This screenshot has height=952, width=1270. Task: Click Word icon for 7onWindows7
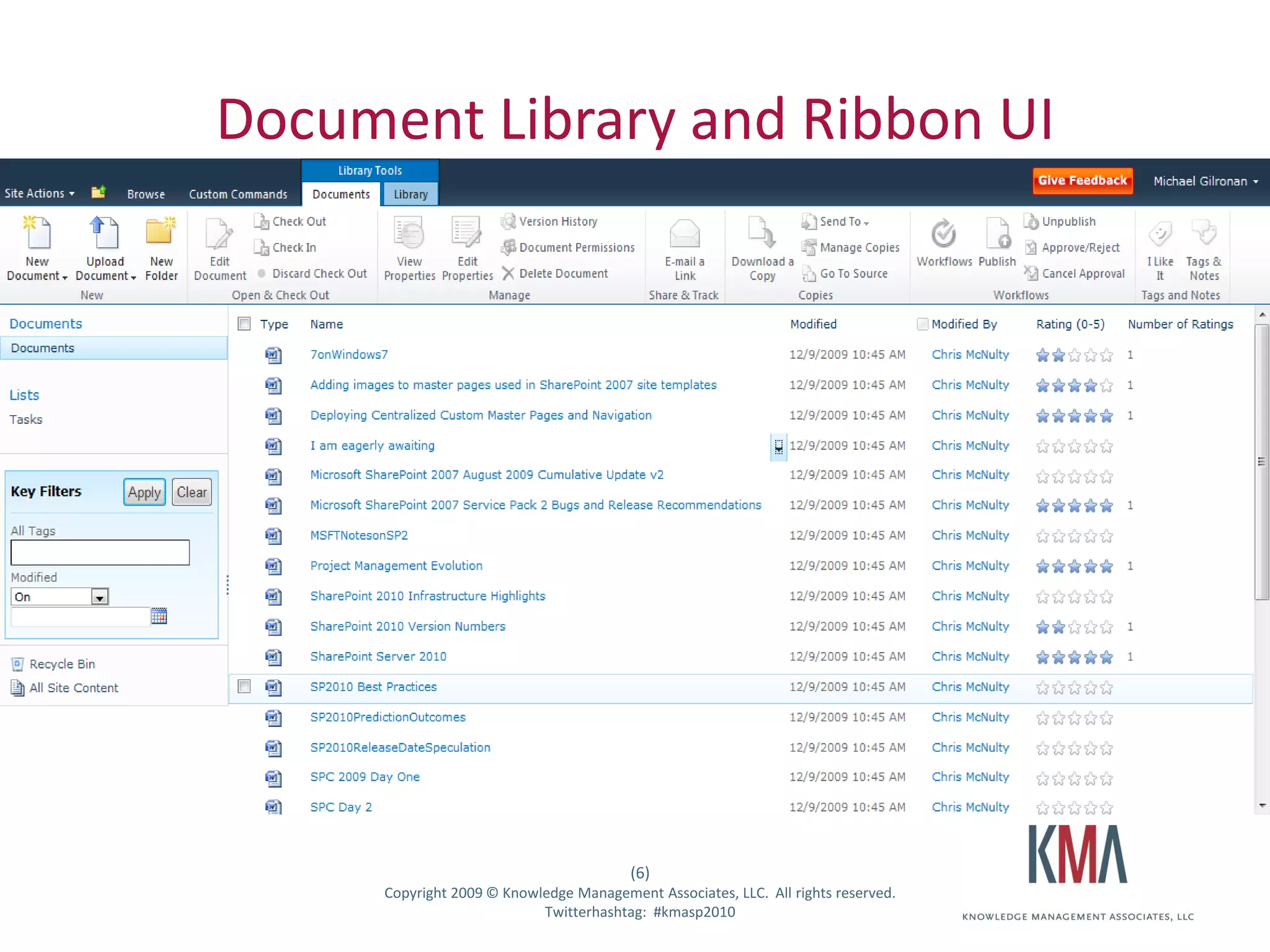pos(273,355)
